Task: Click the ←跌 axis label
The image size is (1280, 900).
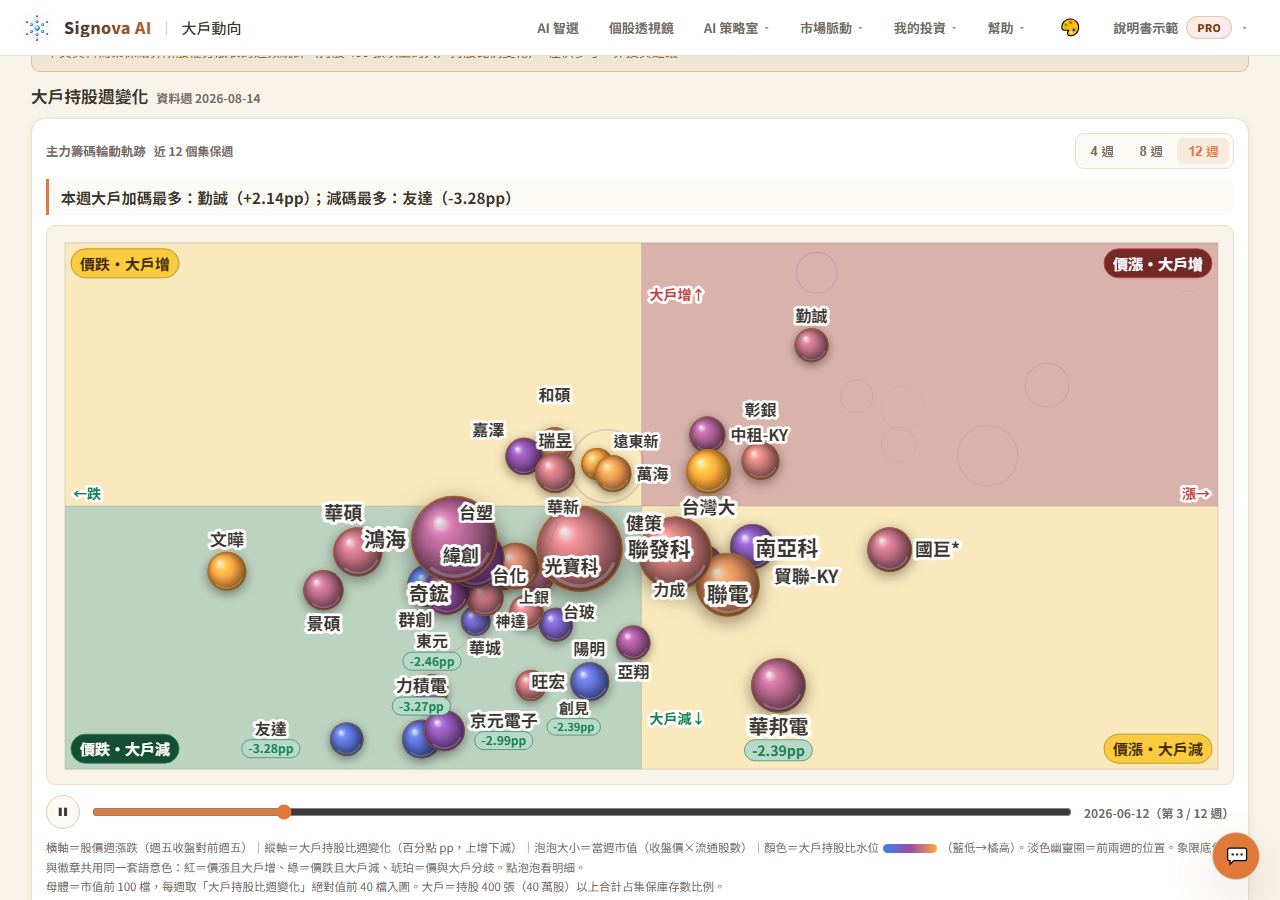Action: point(87,494)
